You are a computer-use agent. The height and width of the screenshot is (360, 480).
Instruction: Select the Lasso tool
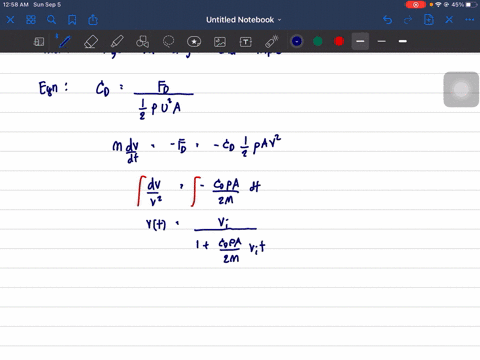(x=168, y=42)
